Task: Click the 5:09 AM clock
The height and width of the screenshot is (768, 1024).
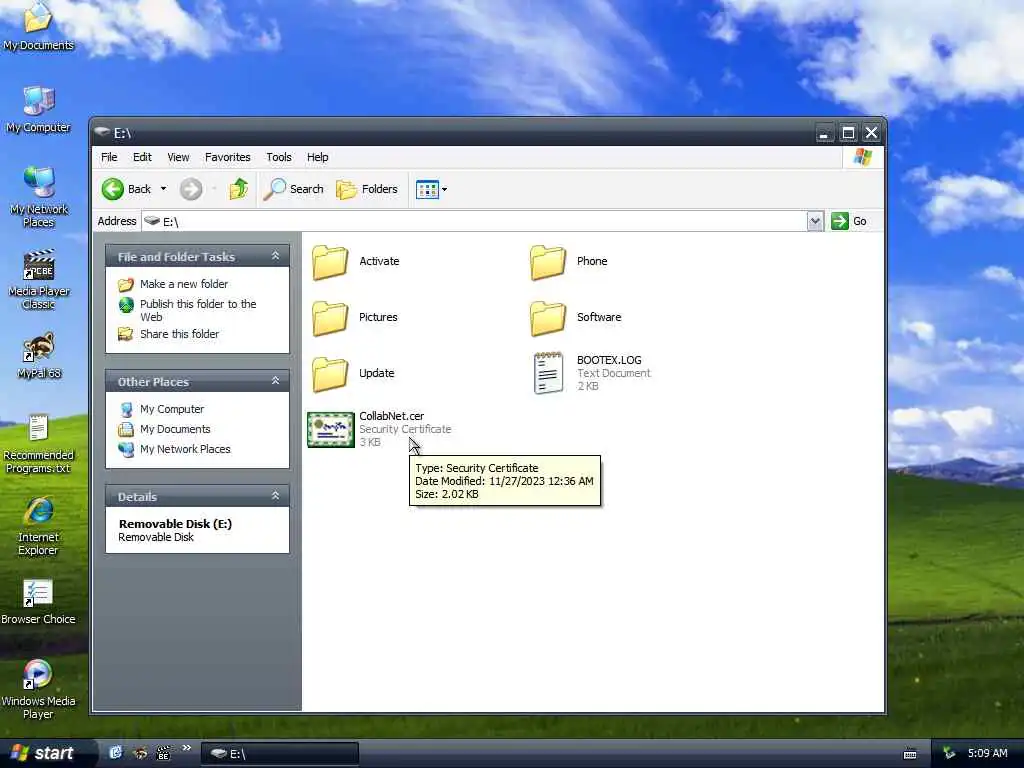Action: (987, 754)
